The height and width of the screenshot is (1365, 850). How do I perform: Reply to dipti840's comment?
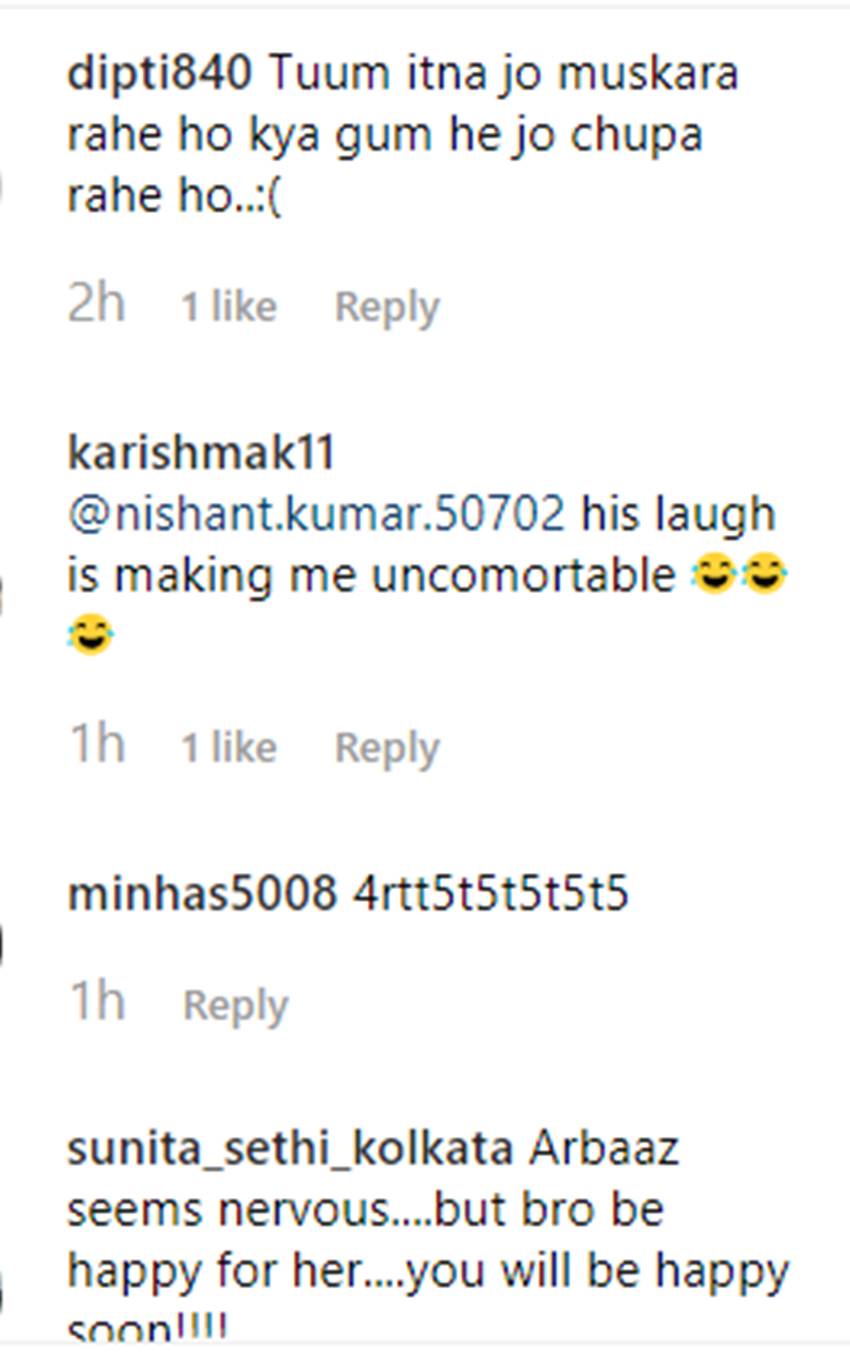[387, 307]
